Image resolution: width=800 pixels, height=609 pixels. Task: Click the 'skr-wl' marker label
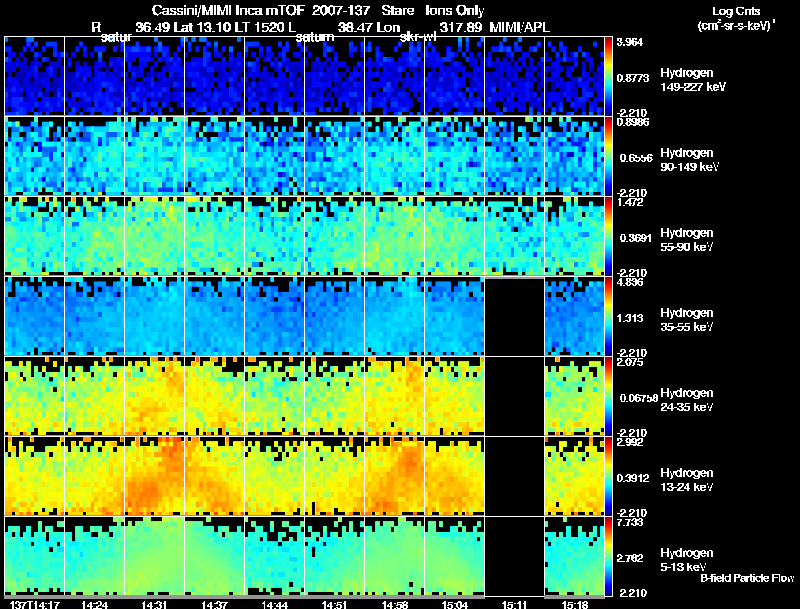coord(417,37)
